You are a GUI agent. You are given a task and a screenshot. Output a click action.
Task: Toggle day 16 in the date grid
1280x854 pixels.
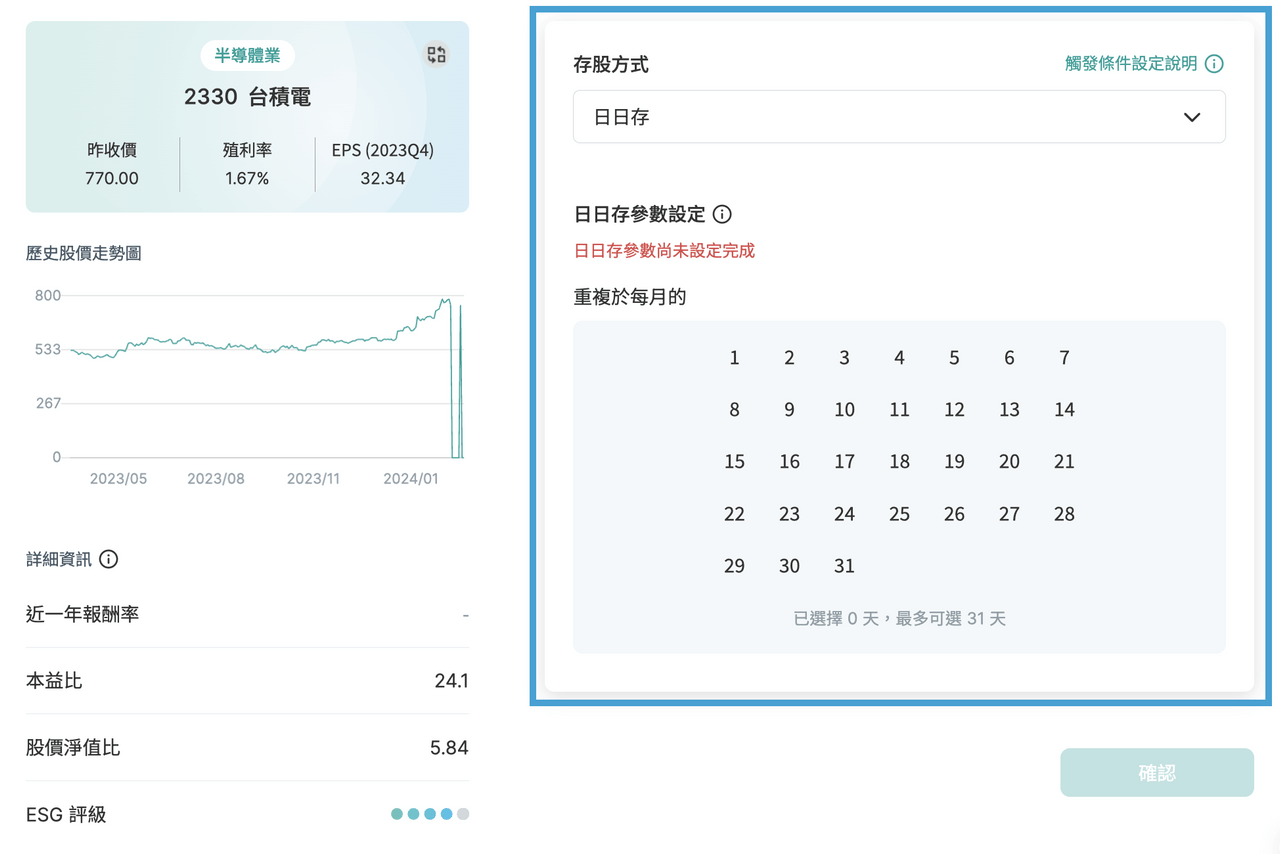tap(790, 462)
